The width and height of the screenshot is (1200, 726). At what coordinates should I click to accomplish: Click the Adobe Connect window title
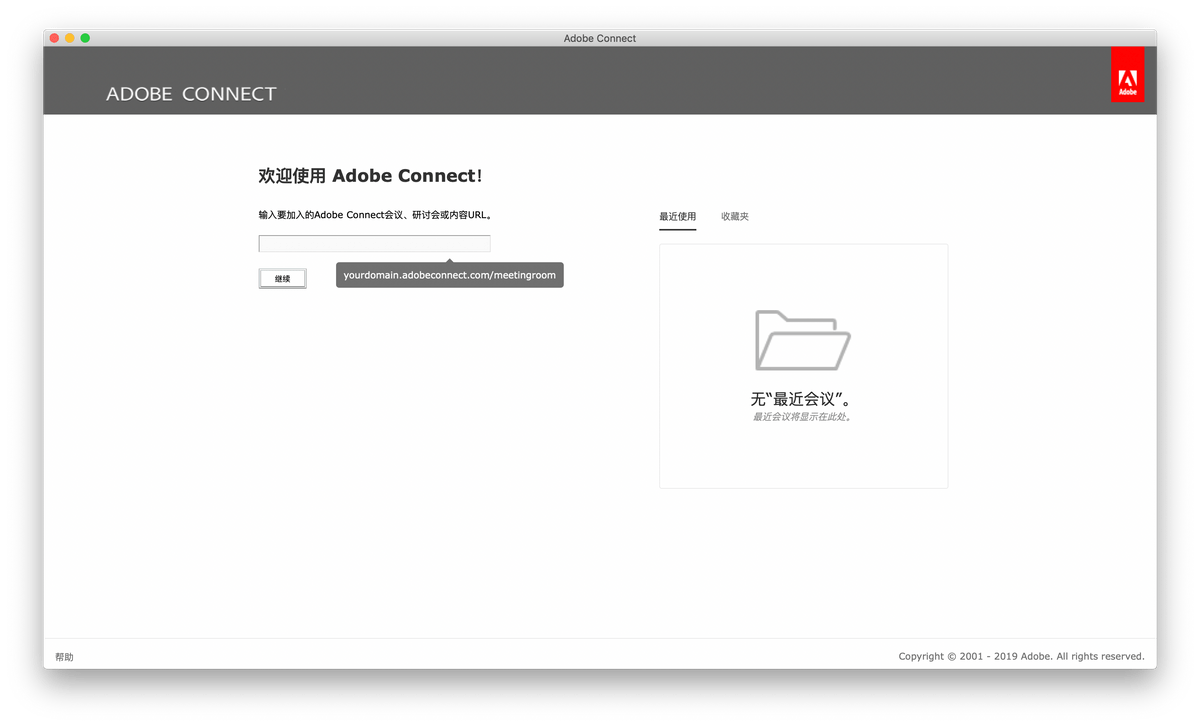click(x=600, y=38)
